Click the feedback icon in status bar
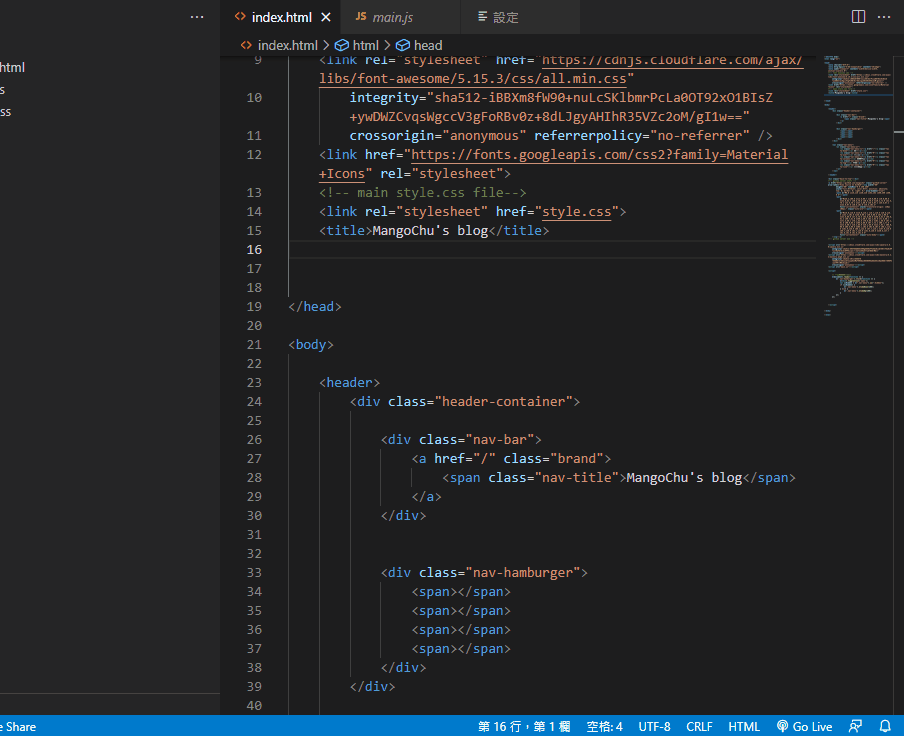The height and width of the screenshot is (736, 904). (x=855, y=727)
